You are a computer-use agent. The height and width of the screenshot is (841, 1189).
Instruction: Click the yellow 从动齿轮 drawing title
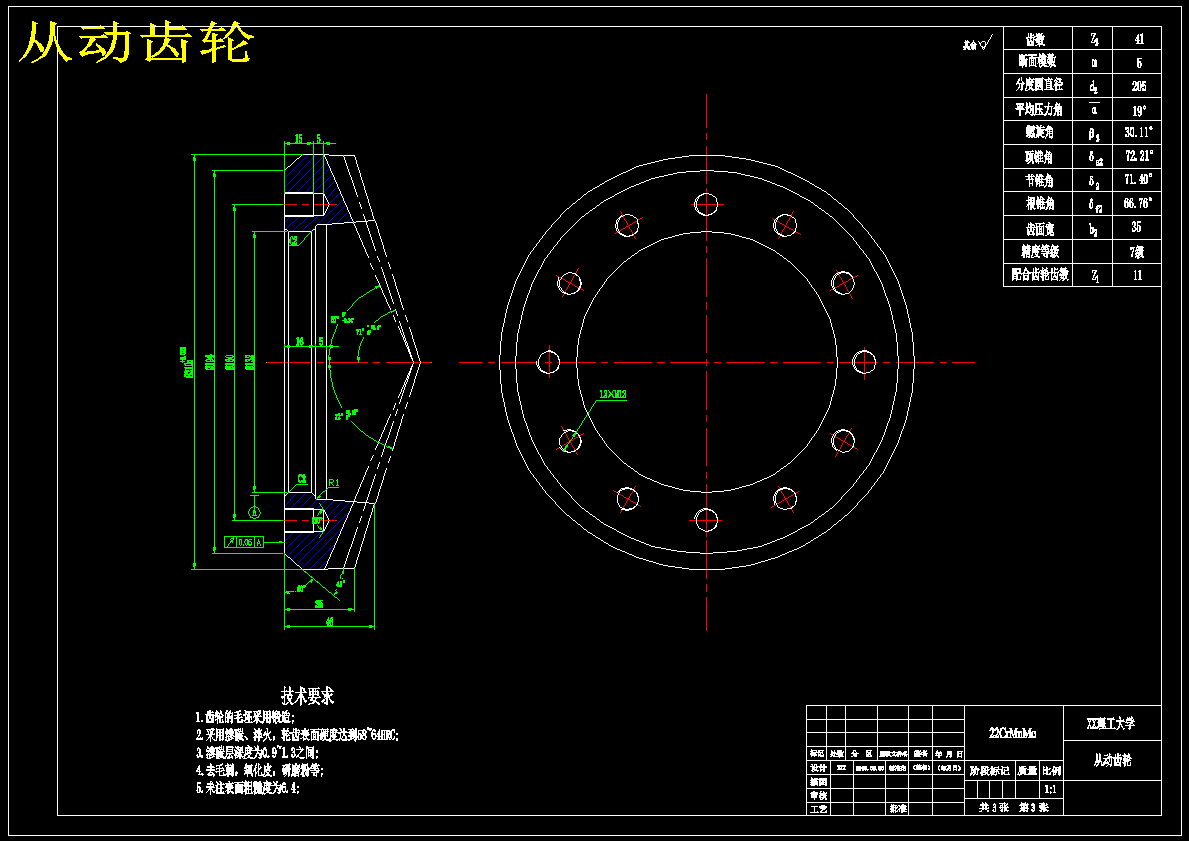point(136,44)
